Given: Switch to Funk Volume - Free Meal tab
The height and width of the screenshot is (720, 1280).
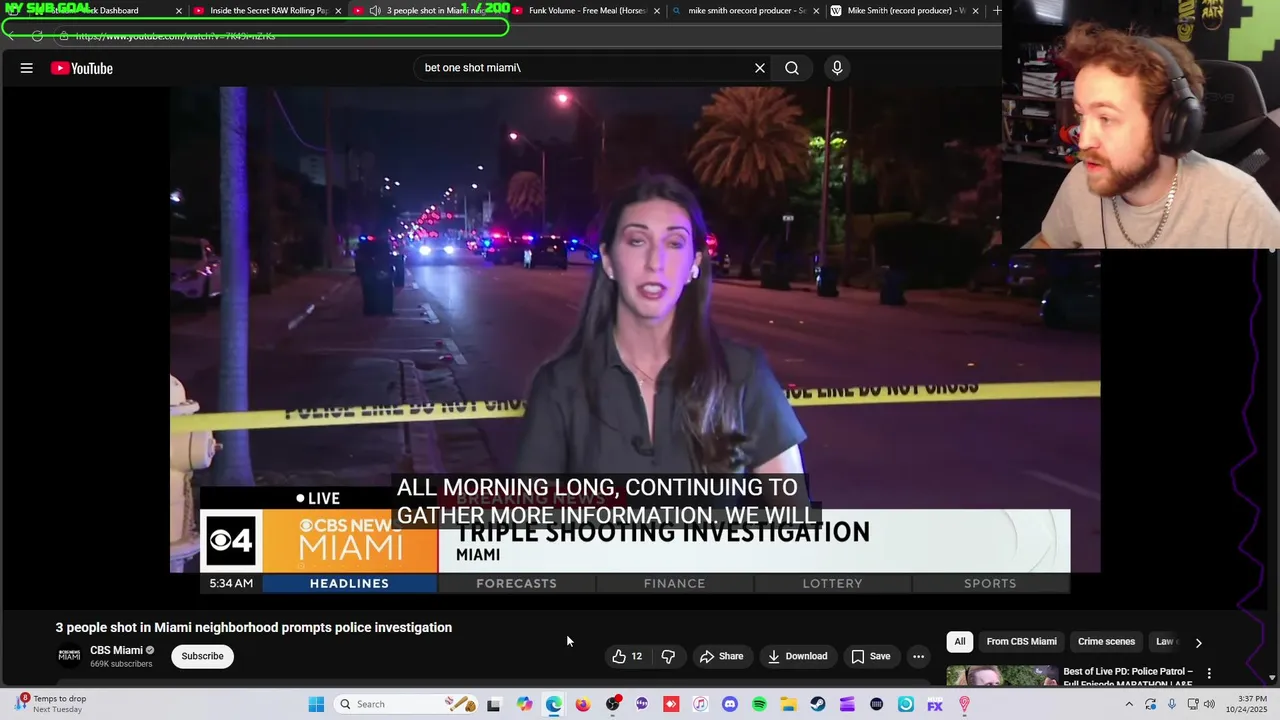Looking at the screenshot, I should coord(586,11).
